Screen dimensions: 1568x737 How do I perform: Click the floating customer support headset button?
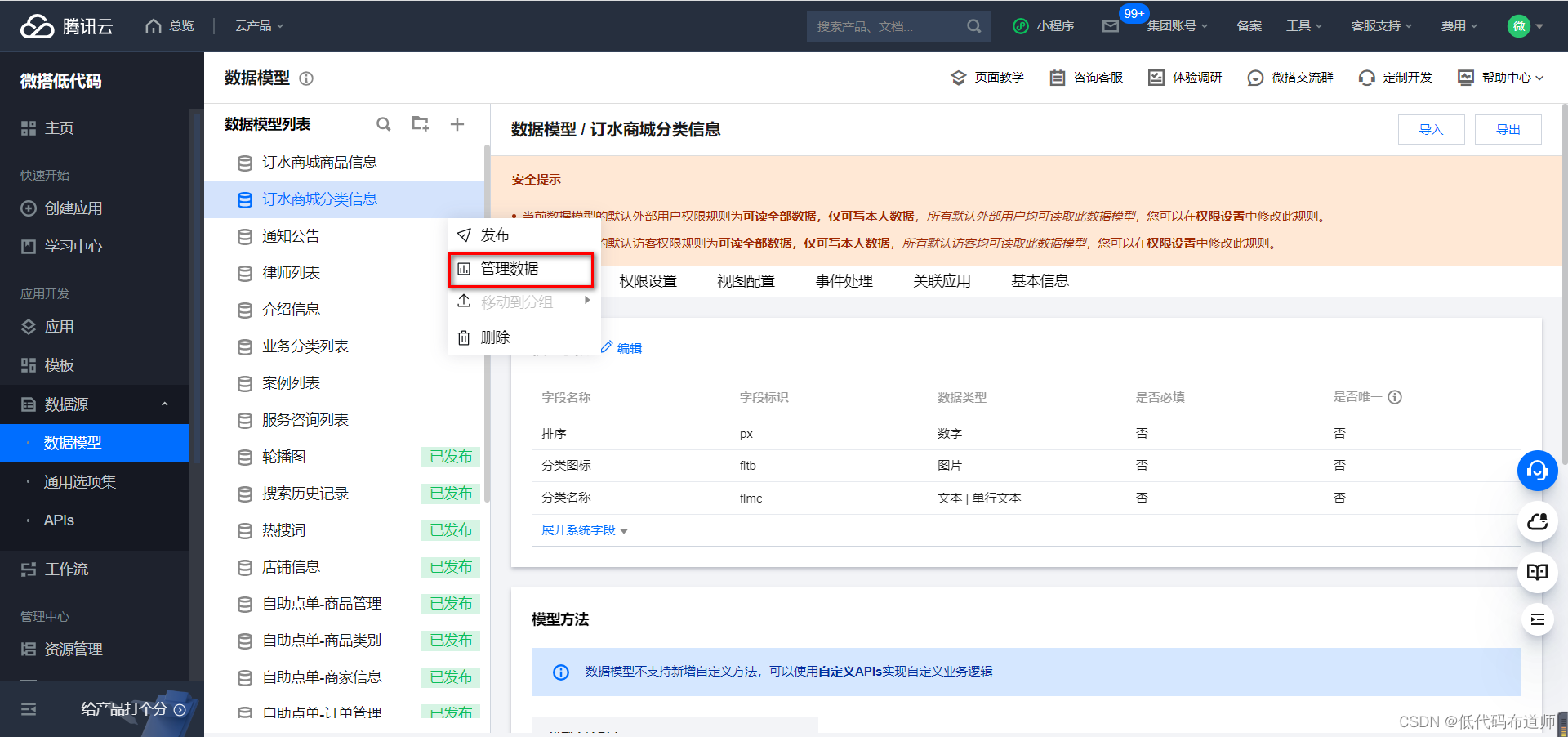[1537, 471]
